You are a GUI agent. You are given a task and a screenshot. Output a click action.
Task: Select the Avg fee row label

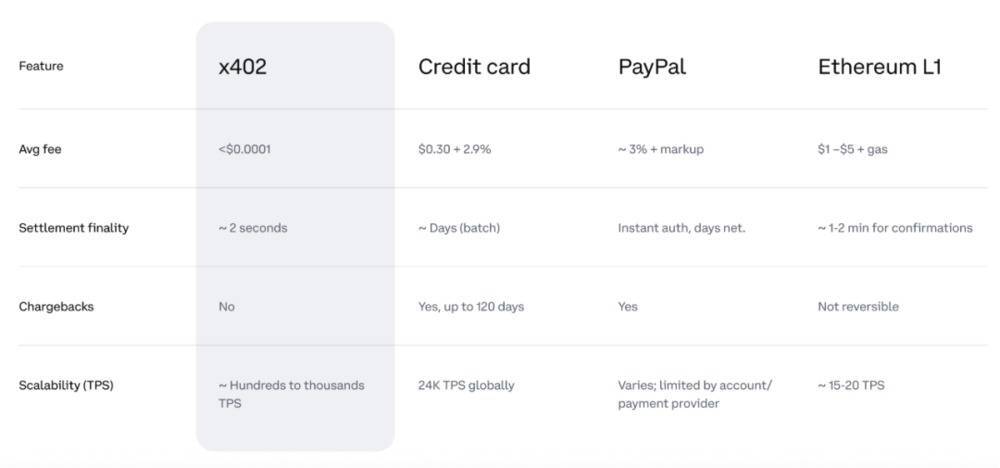tap(40, 149)
